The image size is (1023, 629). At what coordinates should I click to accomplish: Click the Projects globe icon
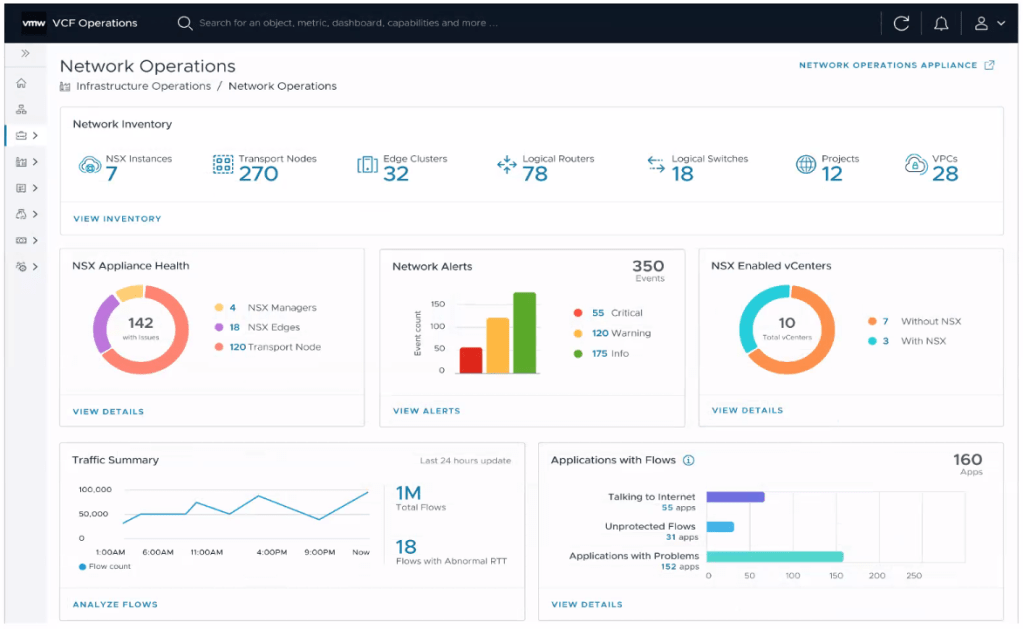[806, 166]
